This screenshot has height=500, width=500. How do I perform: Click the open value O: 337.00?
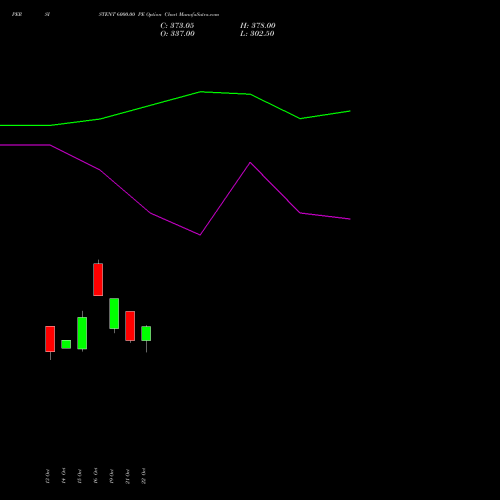coord(177,34)
